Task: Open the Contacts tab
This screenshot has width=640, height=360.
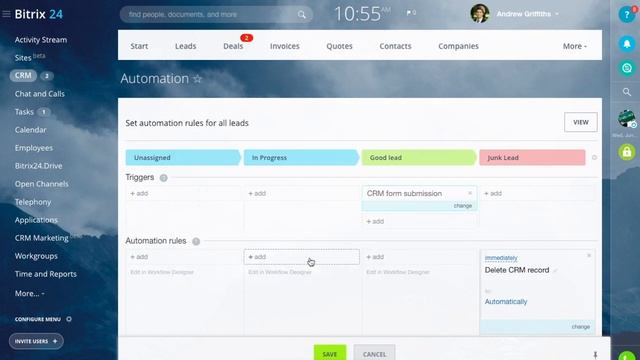Action: coord(395,46)
